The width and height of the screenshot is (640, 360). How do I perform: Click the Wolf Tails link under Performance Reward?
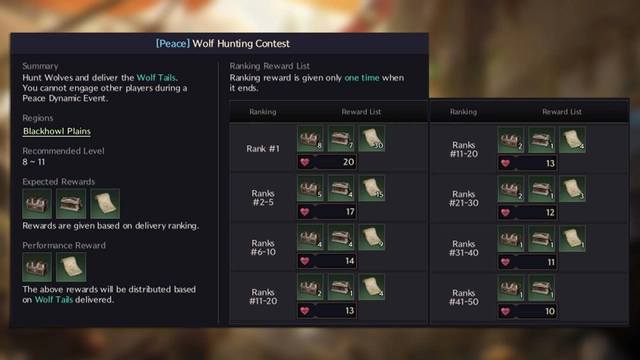[54, 300]
